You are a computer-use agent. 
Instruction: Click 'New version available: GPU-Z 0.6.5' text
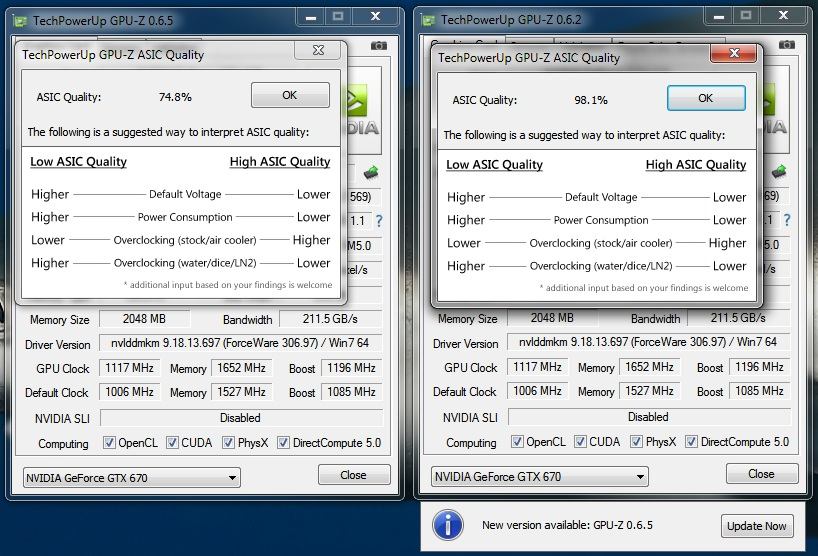pos(568,525)
